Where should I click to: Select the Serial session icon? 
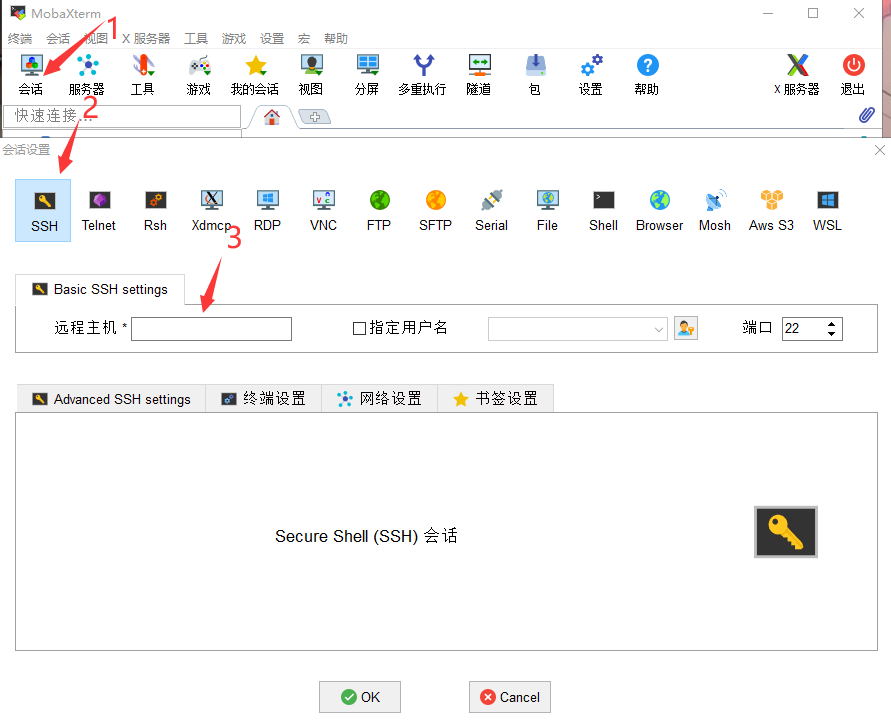[491, 210]
